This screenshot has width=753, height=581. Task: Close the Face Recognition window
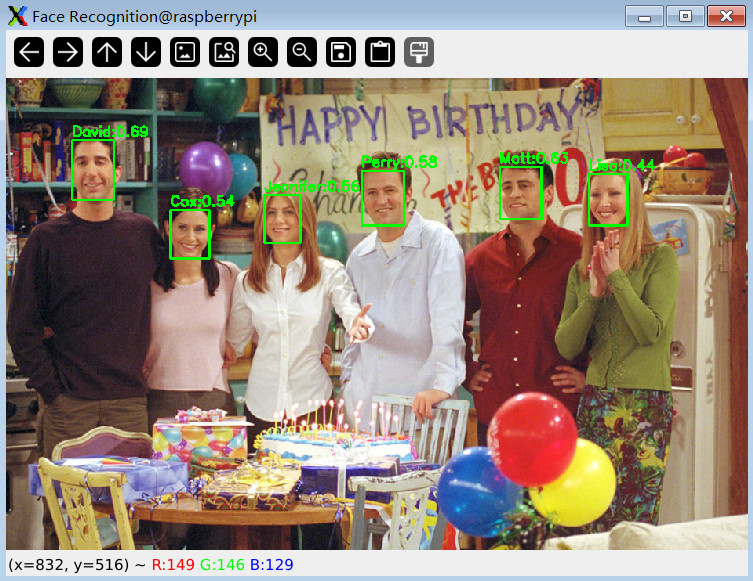[726, 16]
